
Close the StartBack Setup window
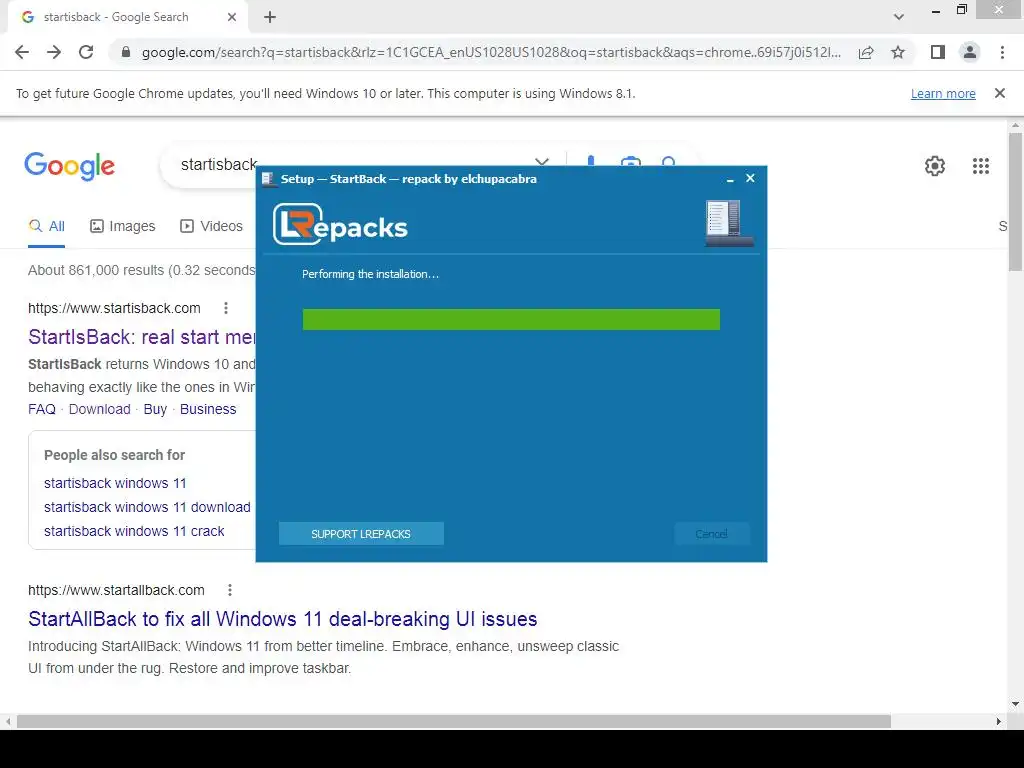750,178
